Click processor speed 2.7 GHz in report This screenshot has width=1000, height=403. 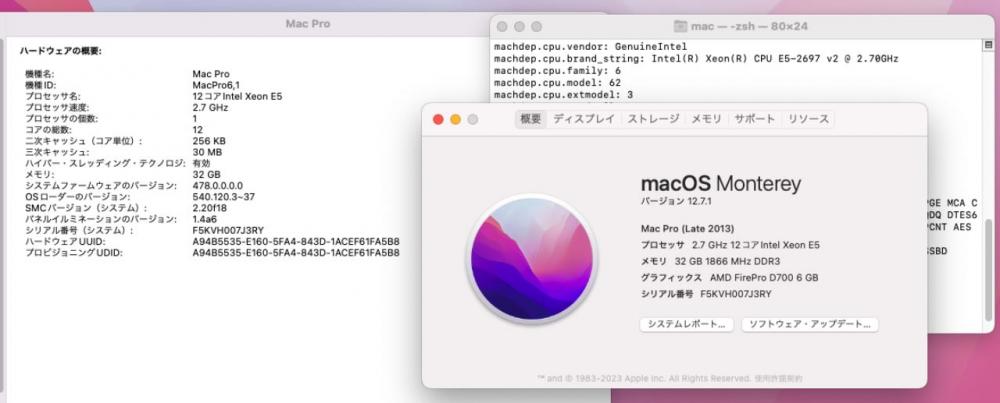coord(210,108)
